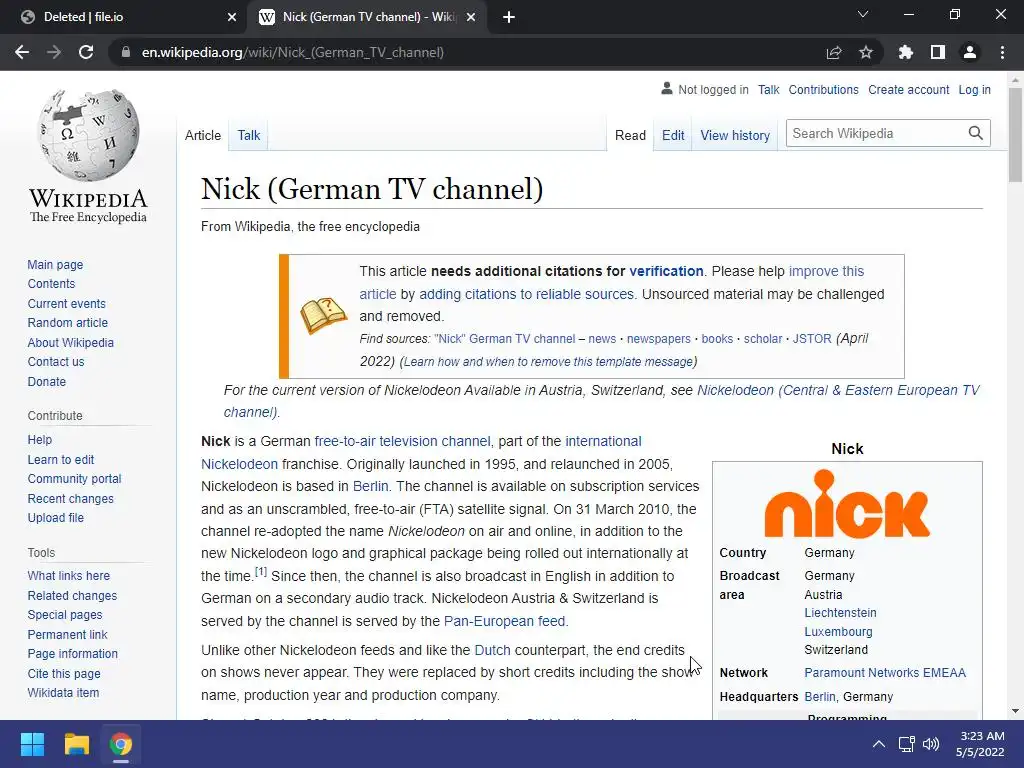Open Related changes
Screen dimensions: 1024x768
(72, 596)
